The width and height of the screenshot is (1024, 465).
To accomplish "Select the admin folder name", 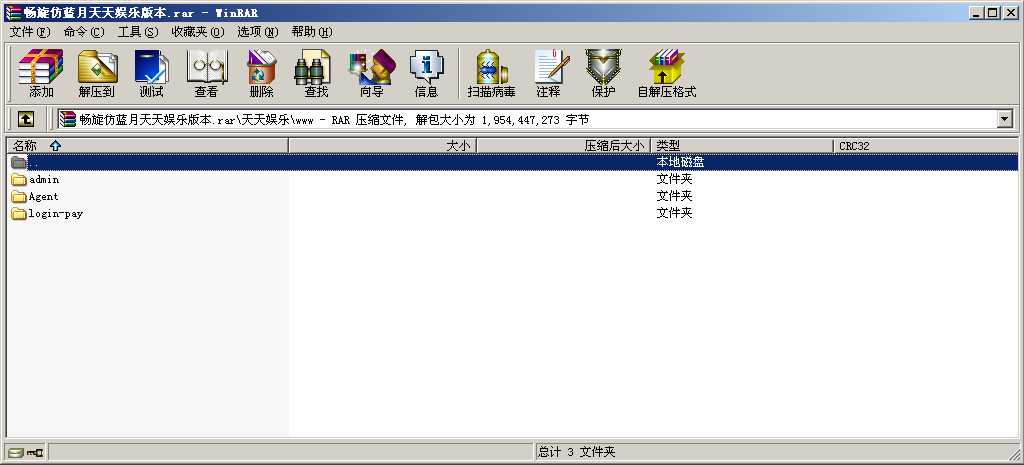I will coord(44,180).
